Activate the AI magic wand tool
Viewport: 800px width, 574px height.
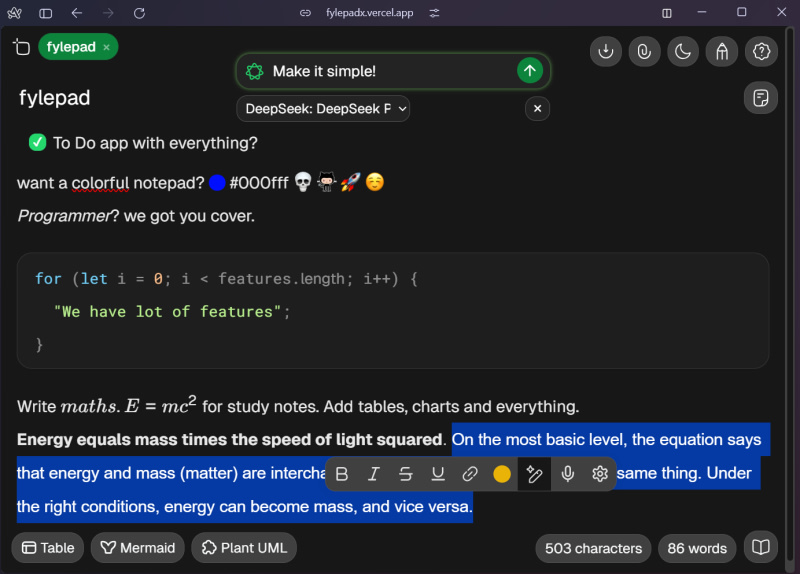pyautogui.click(x=534, y=474)
